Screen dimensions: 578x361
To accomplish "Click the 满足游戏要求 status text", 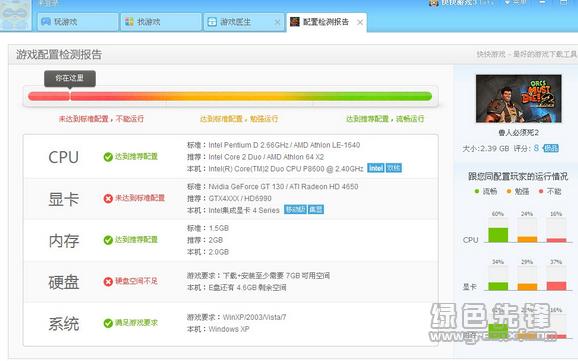I will [x=136, y=323].
